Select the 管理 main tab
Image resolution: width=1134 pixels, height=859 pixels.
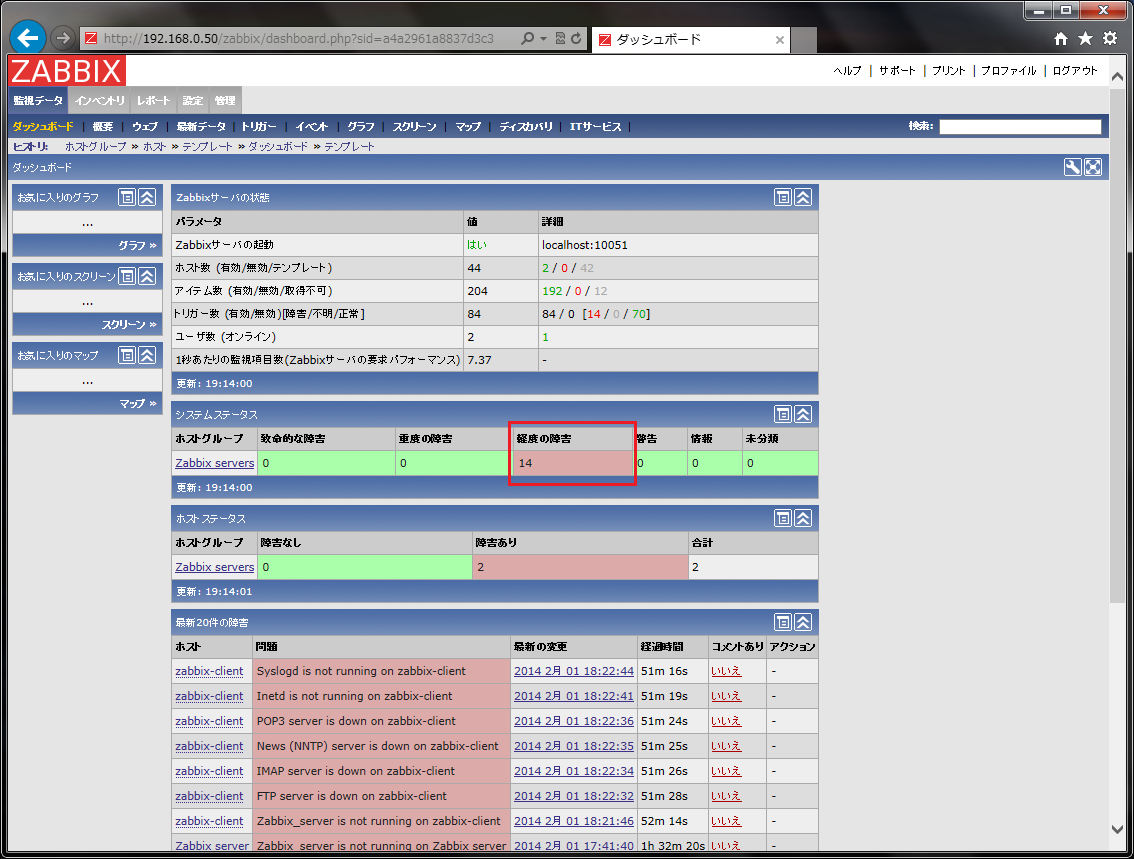225,101
